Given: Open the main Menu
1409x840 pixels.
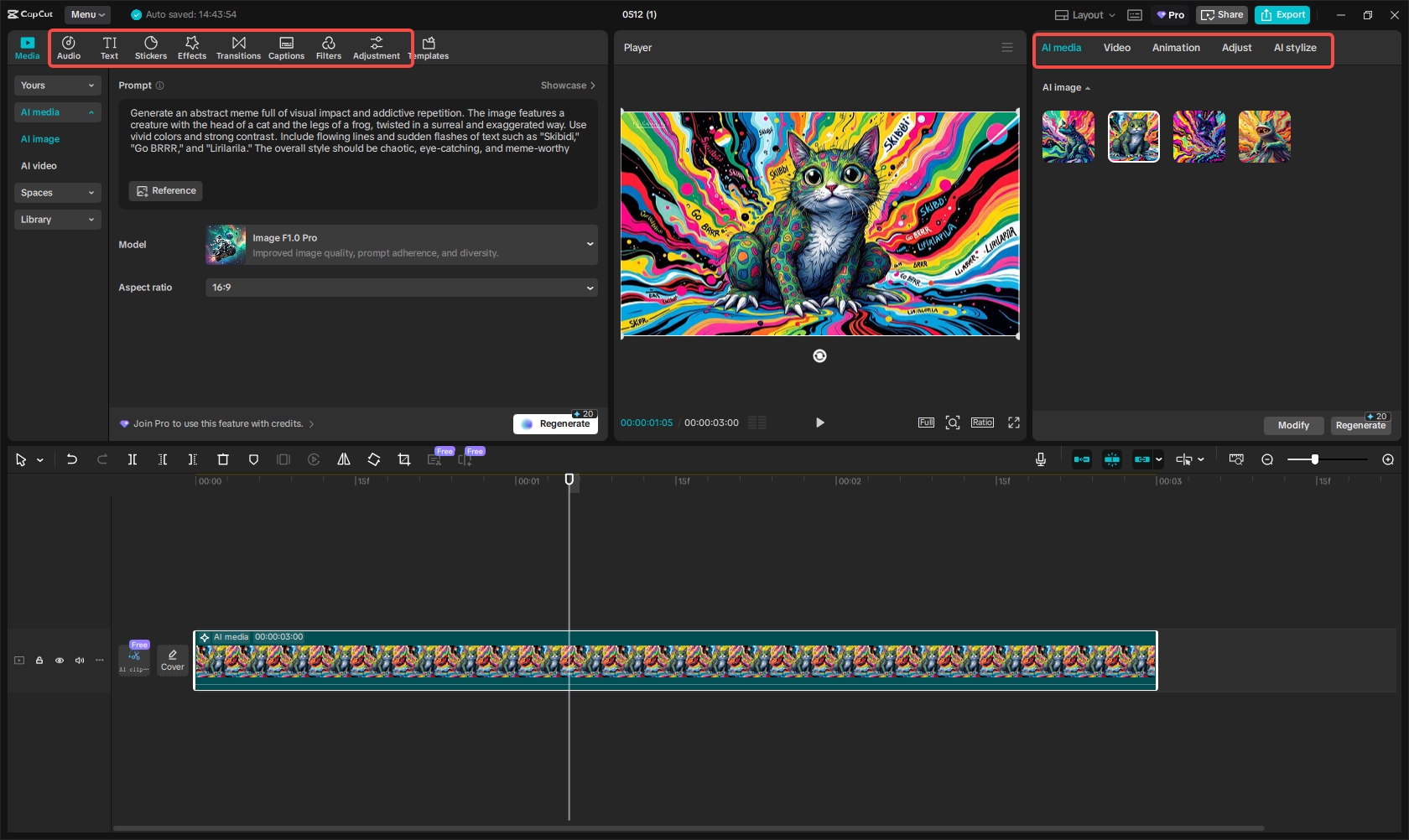Looking at the screenshot, I should point(87,14).
